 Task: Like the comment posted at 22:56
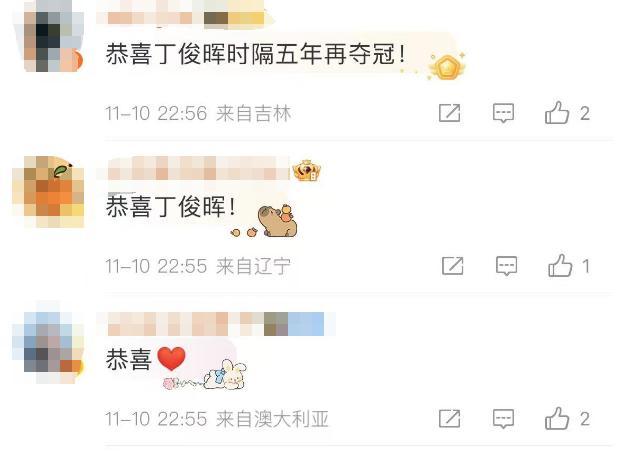pyautogui.click(x=557, y=113)
